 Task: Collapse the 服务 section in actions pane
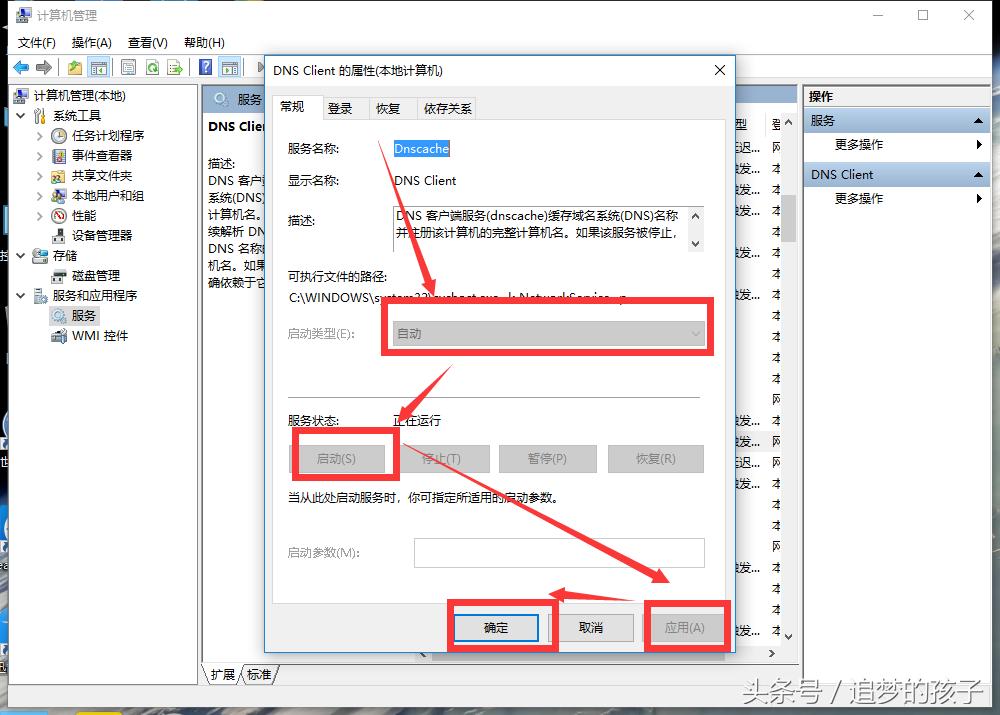(x=978, y=121)
